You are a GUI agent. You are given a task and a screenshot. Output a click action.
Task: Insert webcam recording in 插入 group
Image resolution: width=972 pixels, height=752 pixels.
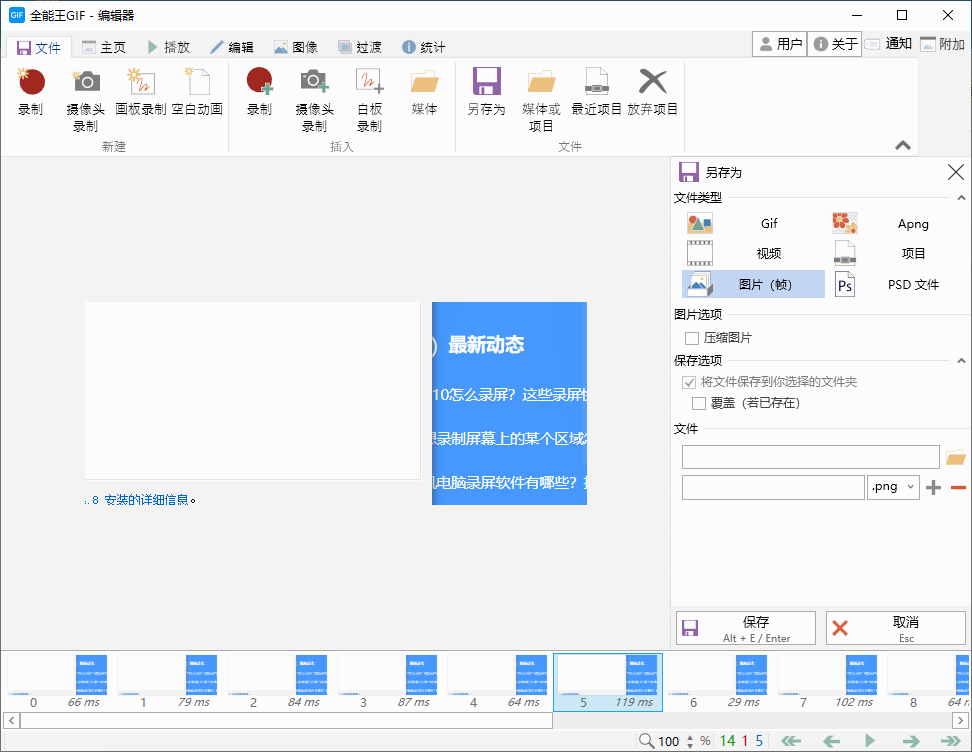tap(314, 99)
